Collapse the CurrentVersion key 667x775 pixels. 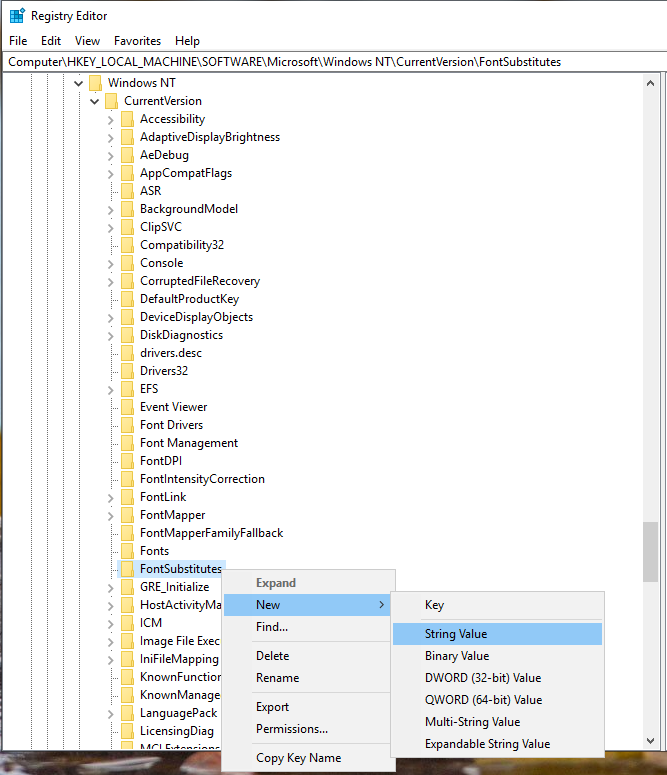point(94,101)
